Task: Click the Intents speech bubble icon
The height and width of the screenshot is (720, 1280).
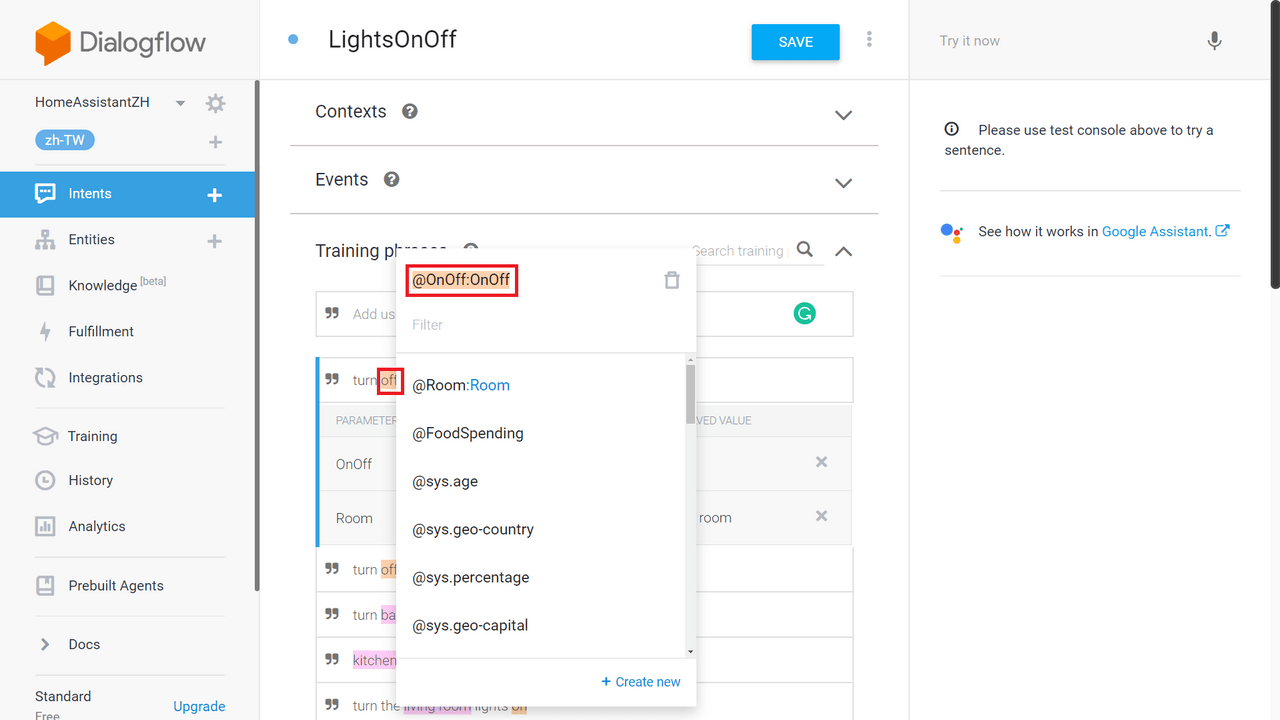Action: (45, 194)
